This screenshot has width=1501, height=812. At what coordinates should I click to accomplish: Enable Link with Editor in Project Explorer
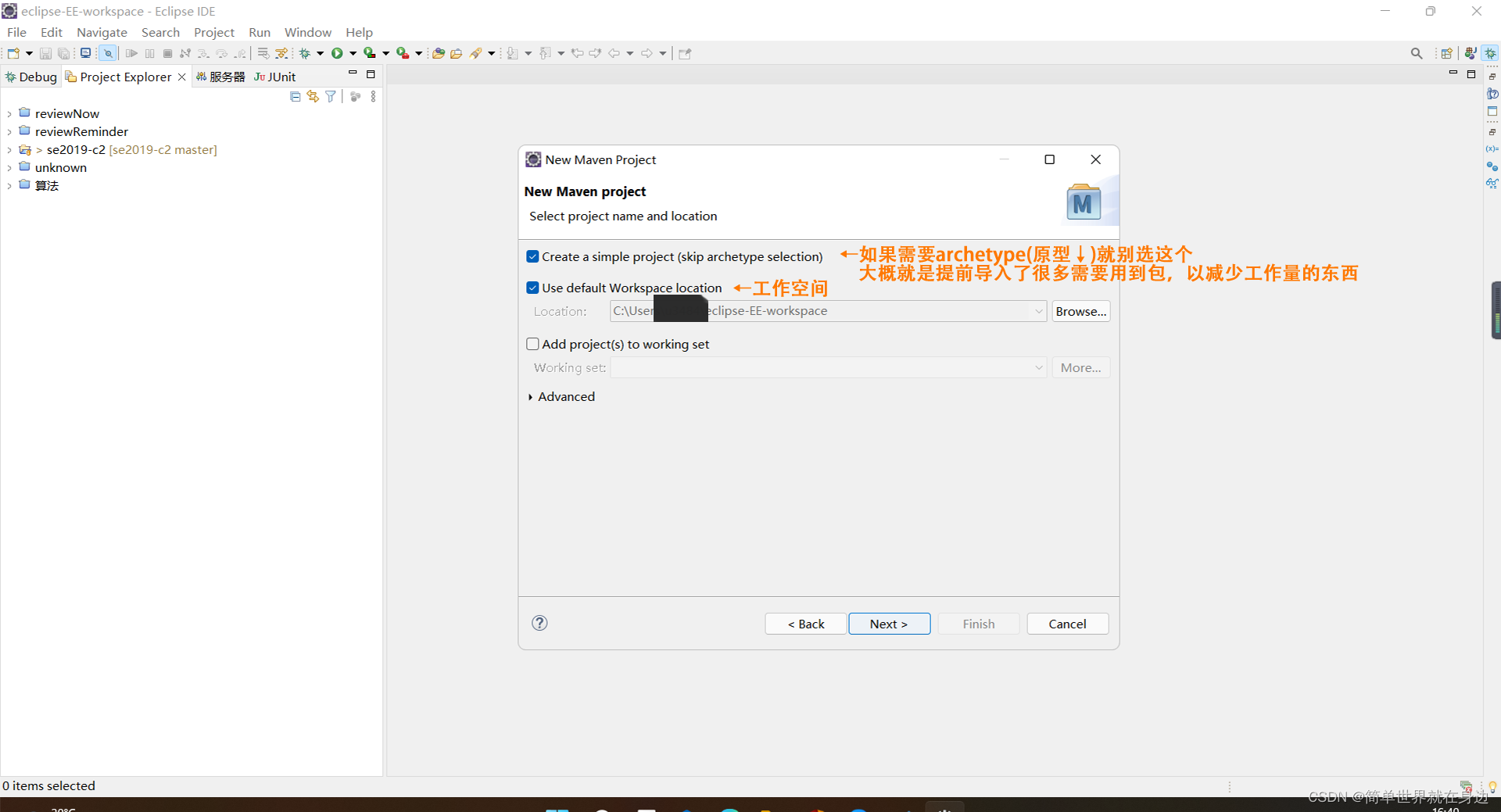313,95
